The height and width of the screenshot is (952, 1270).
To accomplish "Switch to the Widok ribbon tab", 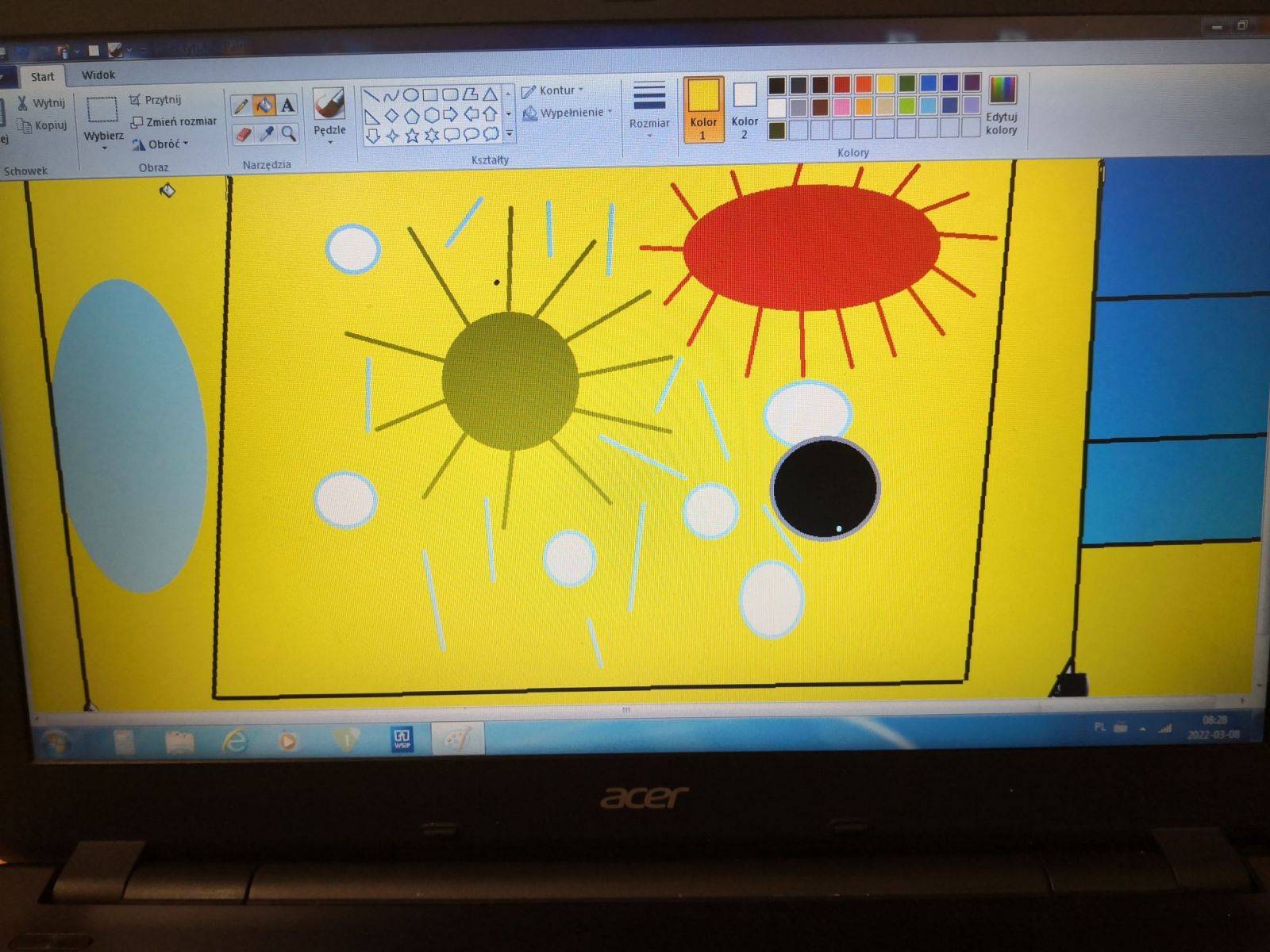I will (x=98, y=75).
